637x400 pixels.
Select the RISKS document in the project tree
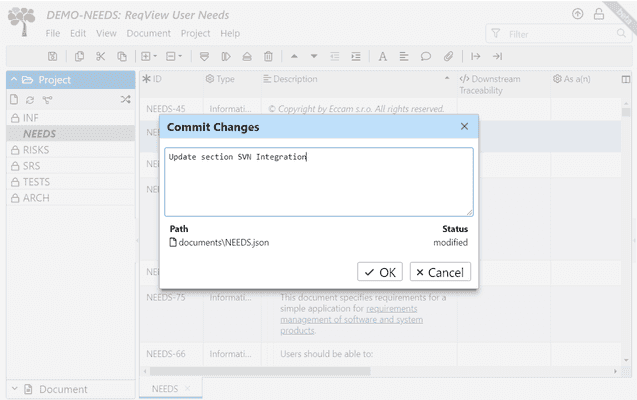tap(36, 150)
